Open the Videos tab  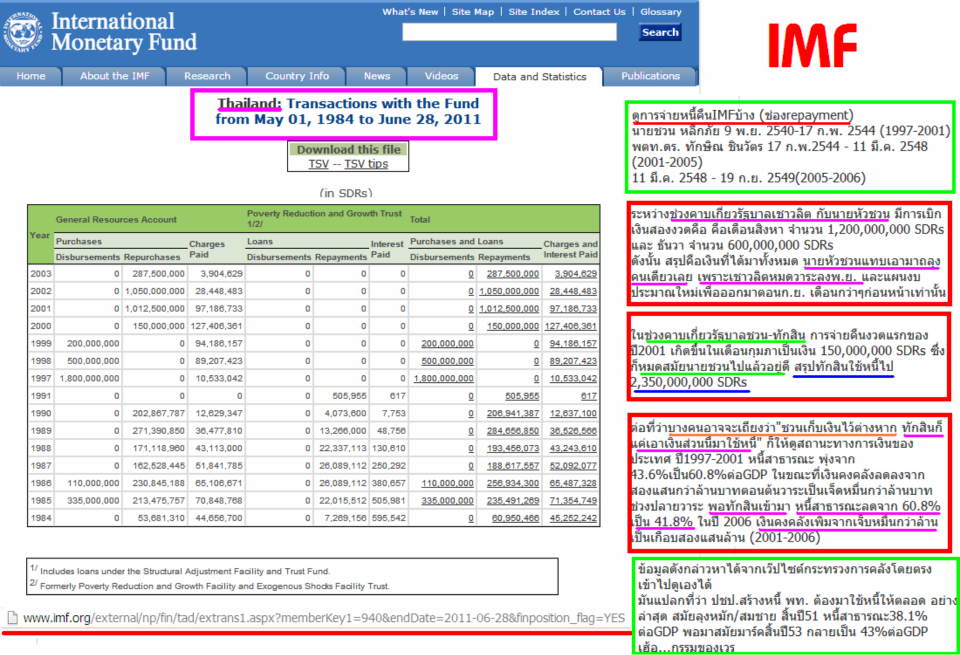pos(441,76)
